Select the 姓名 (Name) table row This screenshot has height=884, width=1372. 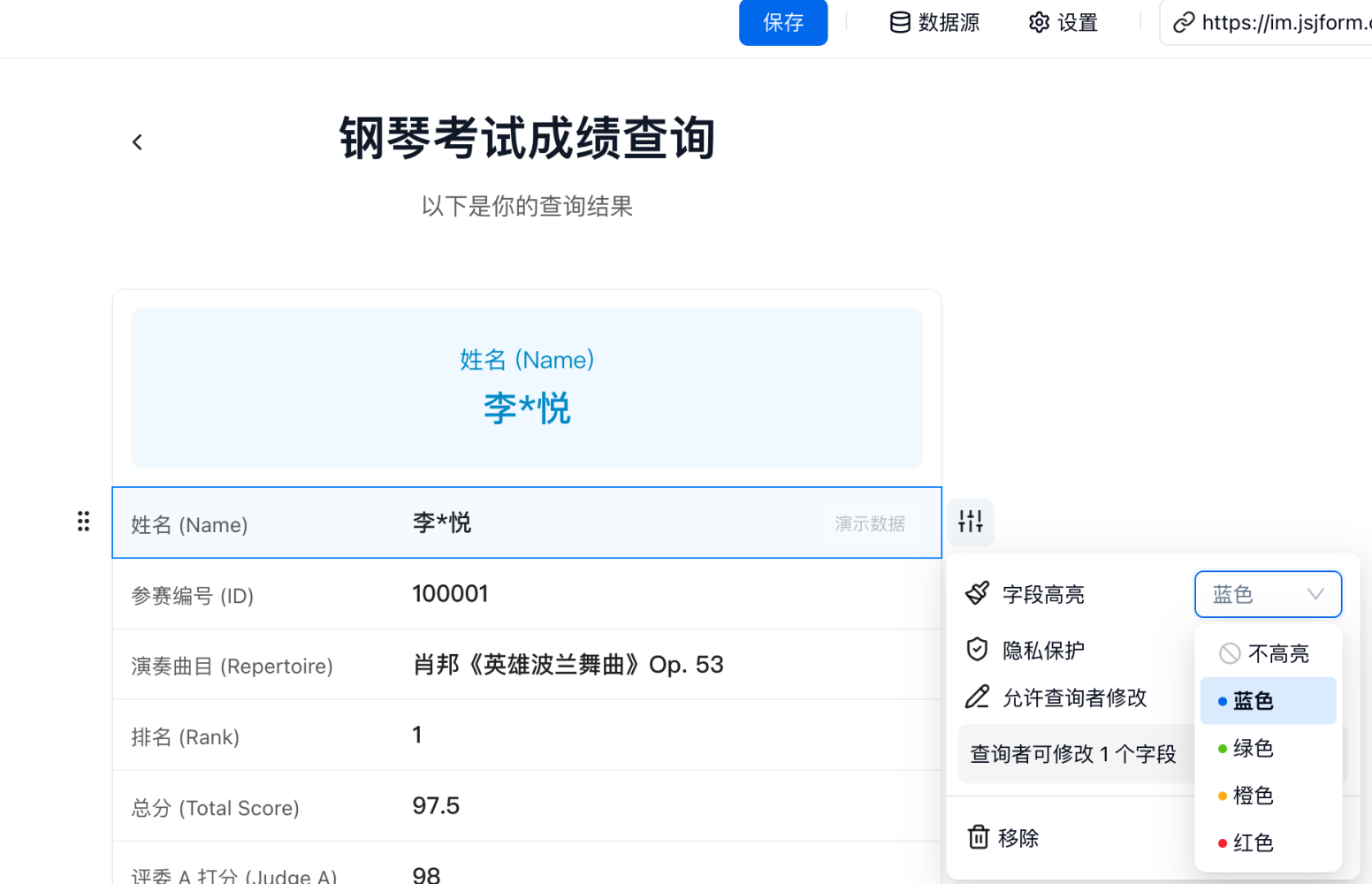coord(527,522)
